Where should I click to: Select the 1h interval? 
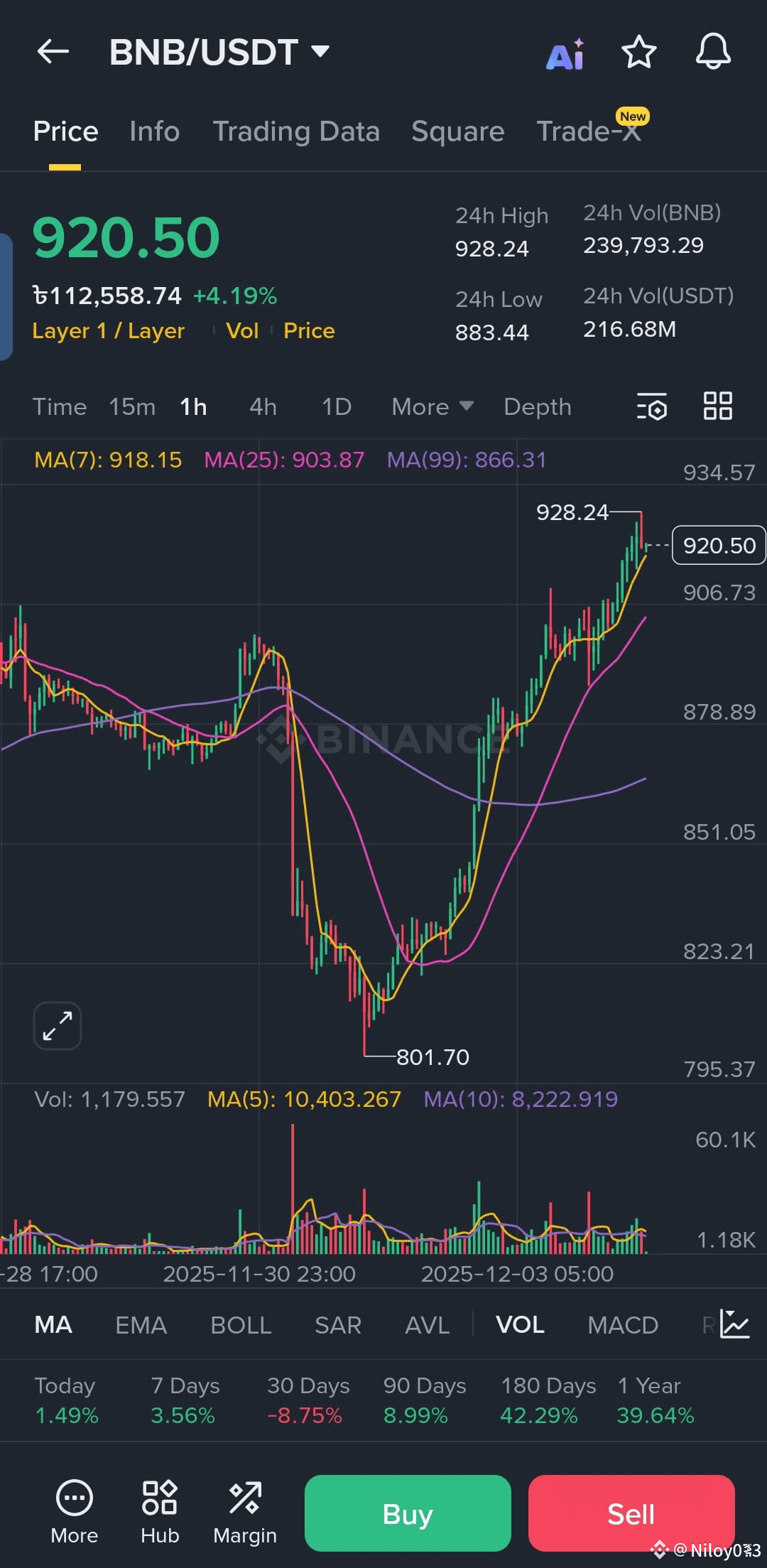tap(193, 407)
